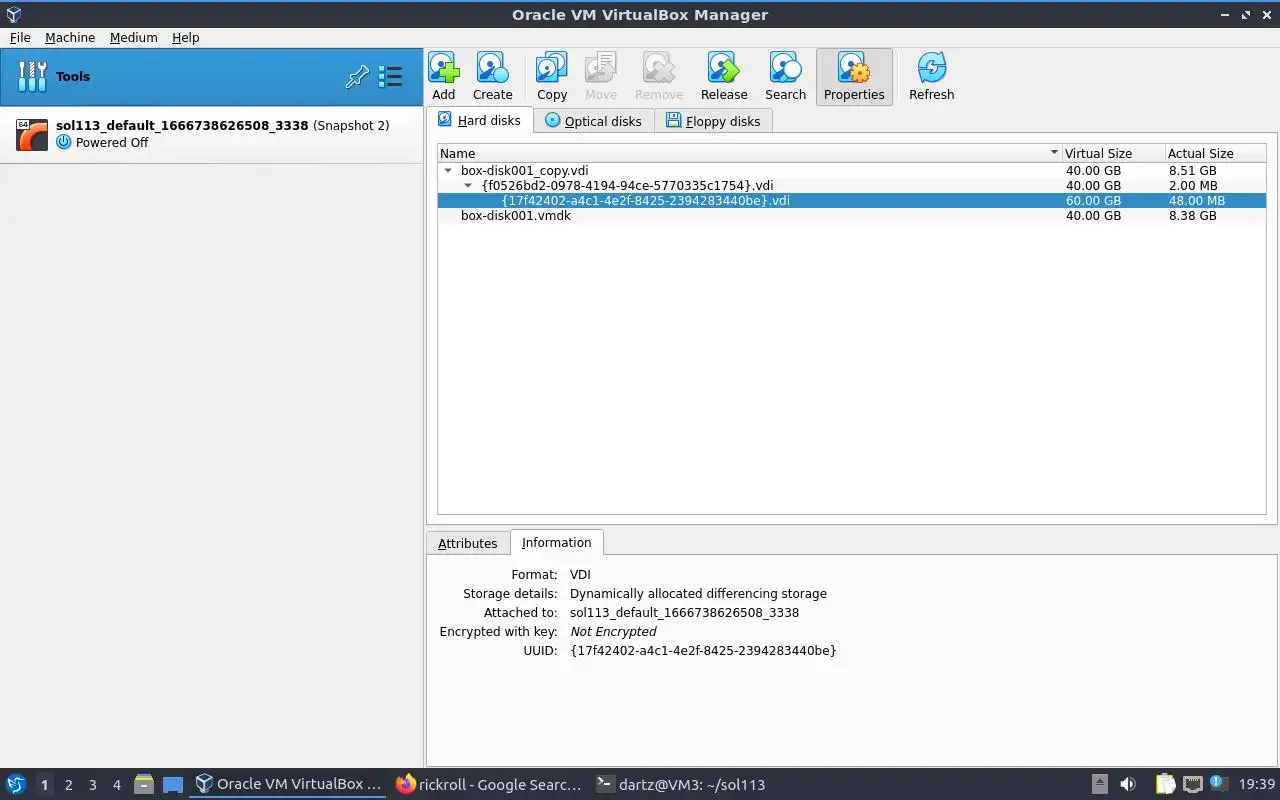Switch to workspace 1 in taskbar
The width and height of the screenshot is (1280, 800).
coord(44,785)
